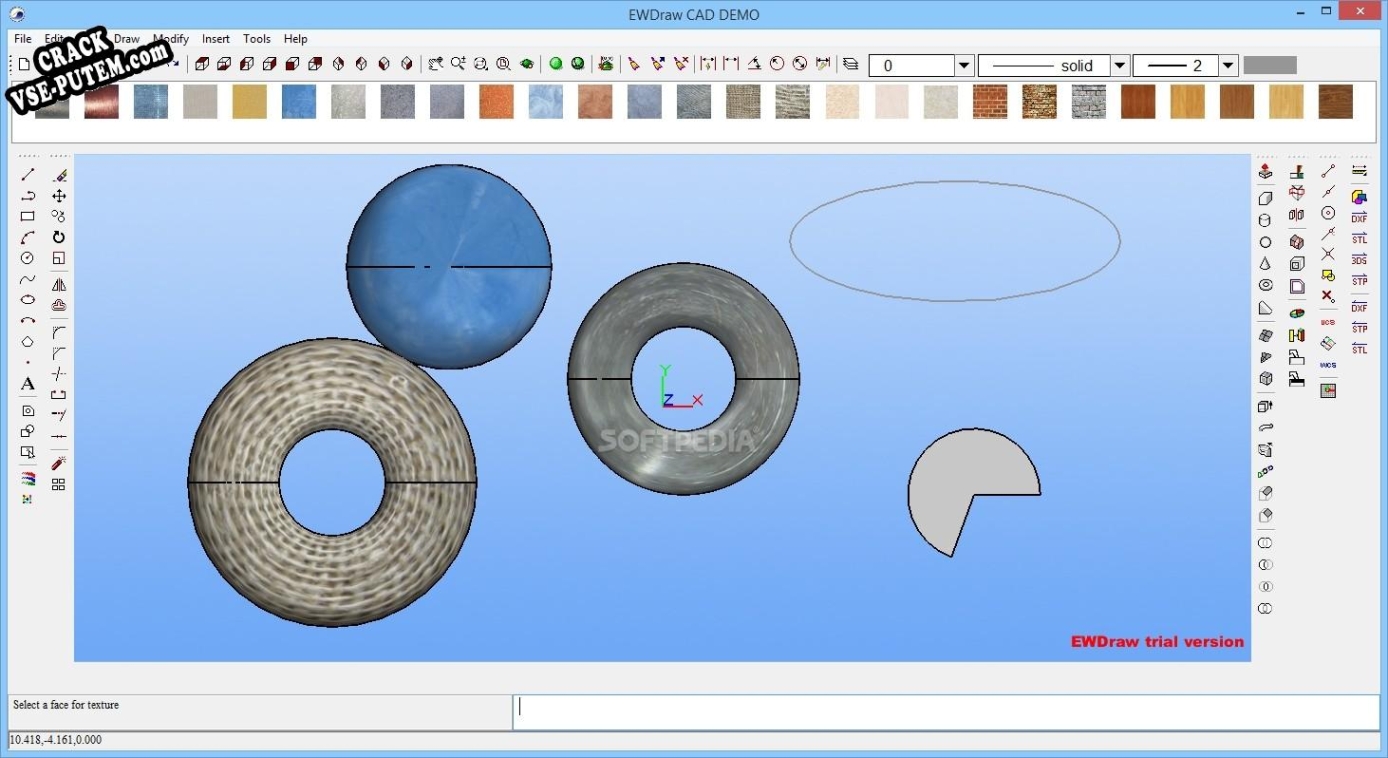This screenshot has width=1388, height=758.
Task: Open the Tools menu
Action: [x=257, y=39]
